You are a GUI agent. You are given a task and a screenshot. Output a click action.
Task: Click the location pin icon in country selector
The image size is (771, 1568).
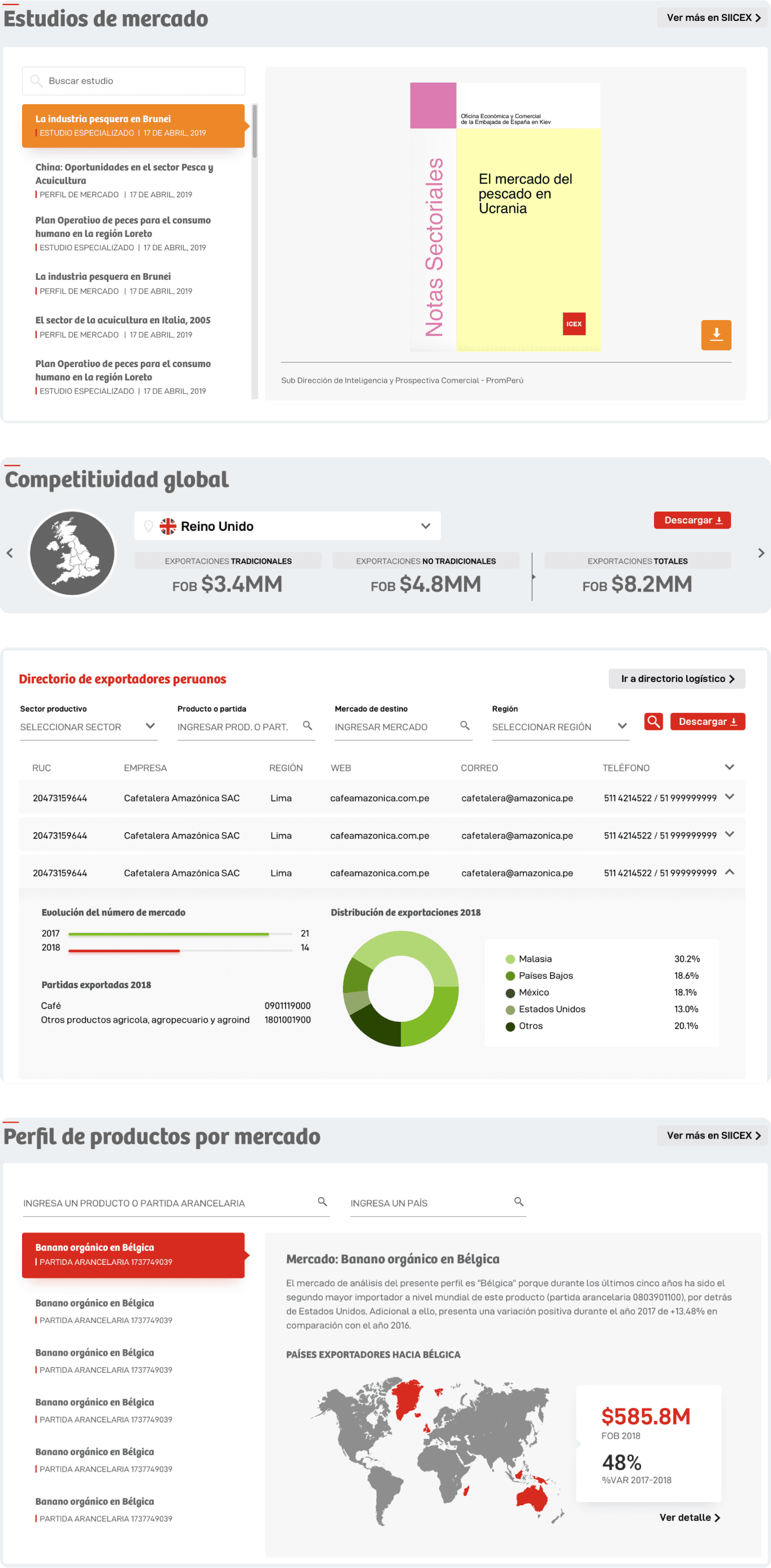[x=148, y=526]
